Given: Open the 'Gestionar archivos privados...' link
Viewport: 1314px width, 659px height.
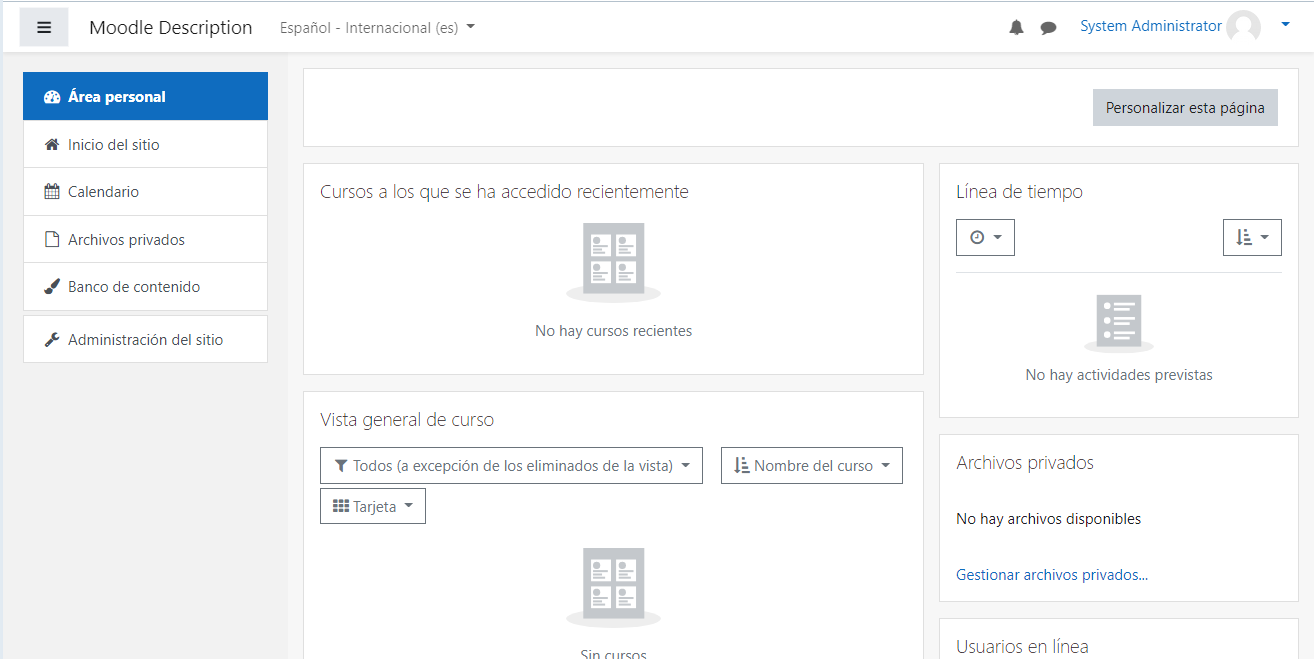Looking at the screenshot, I should (1052, 575).
